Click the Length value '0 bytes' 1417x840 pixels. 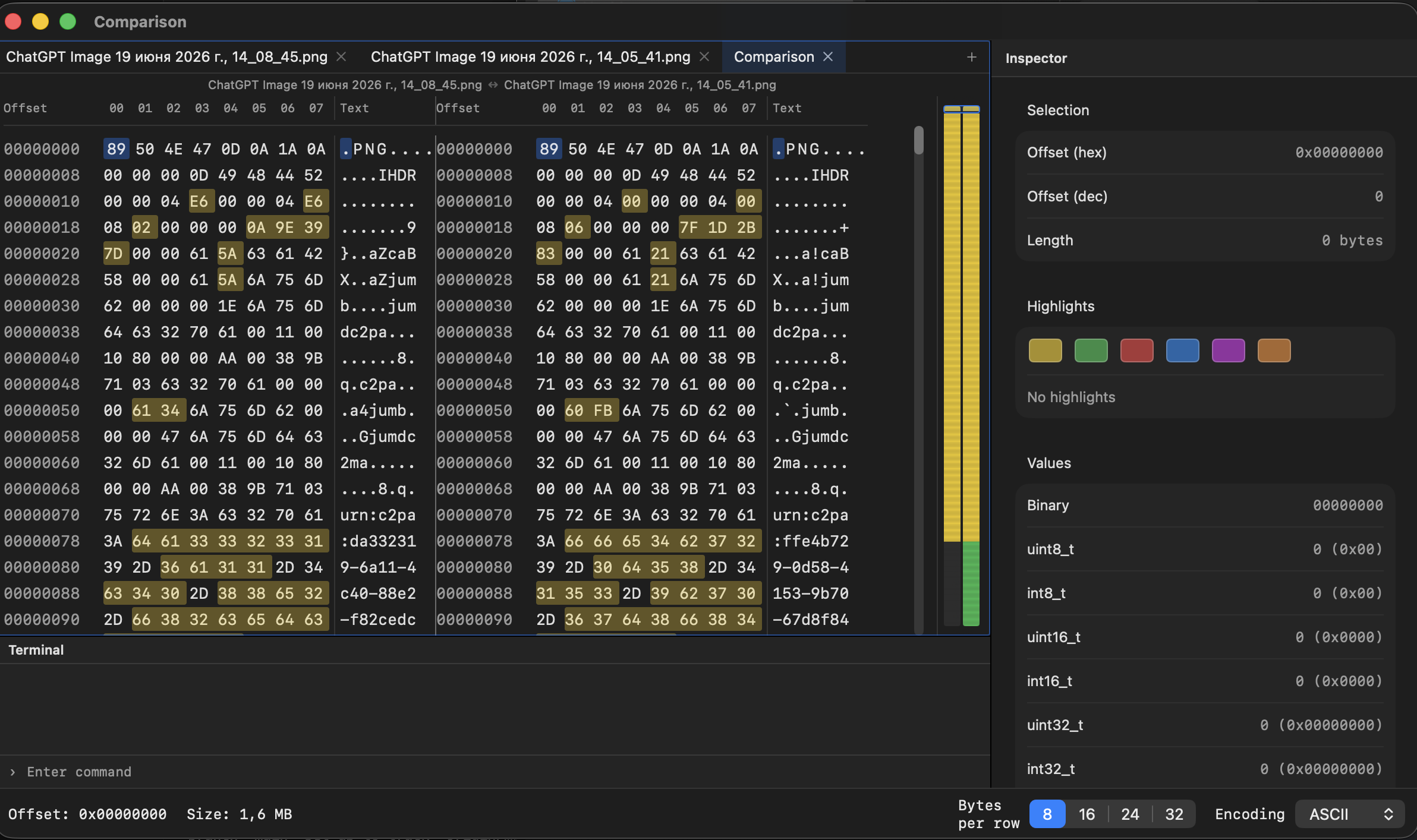[1352, 240]
